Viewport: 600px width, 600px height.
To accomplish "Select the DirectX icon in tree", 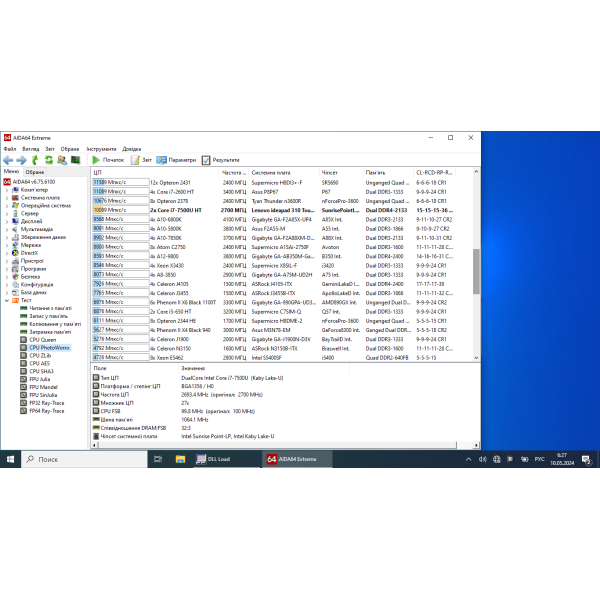I will click(x=15, y=253).
